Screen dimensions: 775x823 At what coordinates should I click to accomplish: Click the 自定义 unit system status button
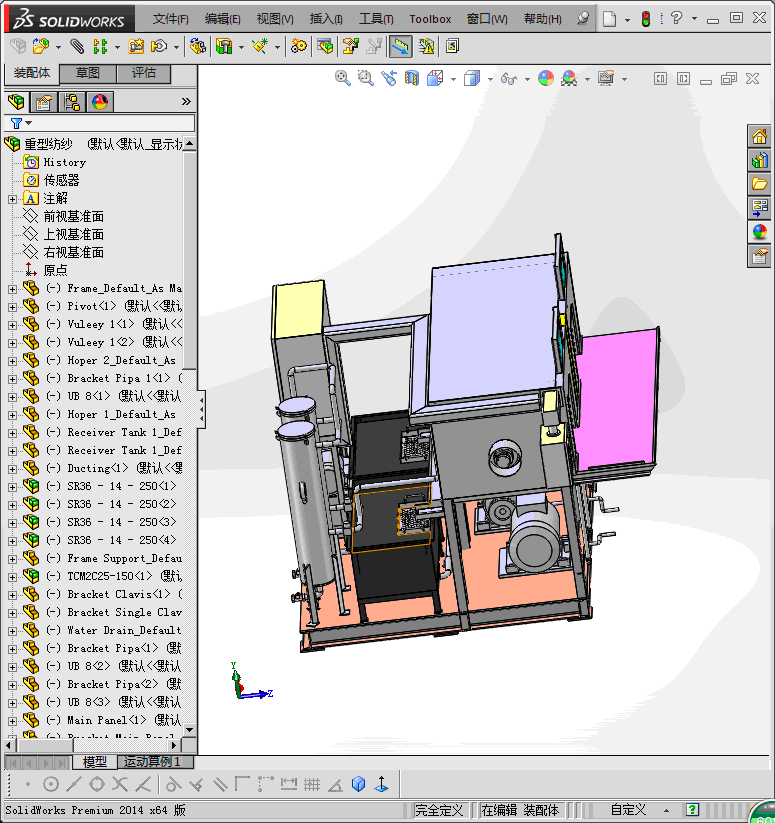tap(629, 810)
